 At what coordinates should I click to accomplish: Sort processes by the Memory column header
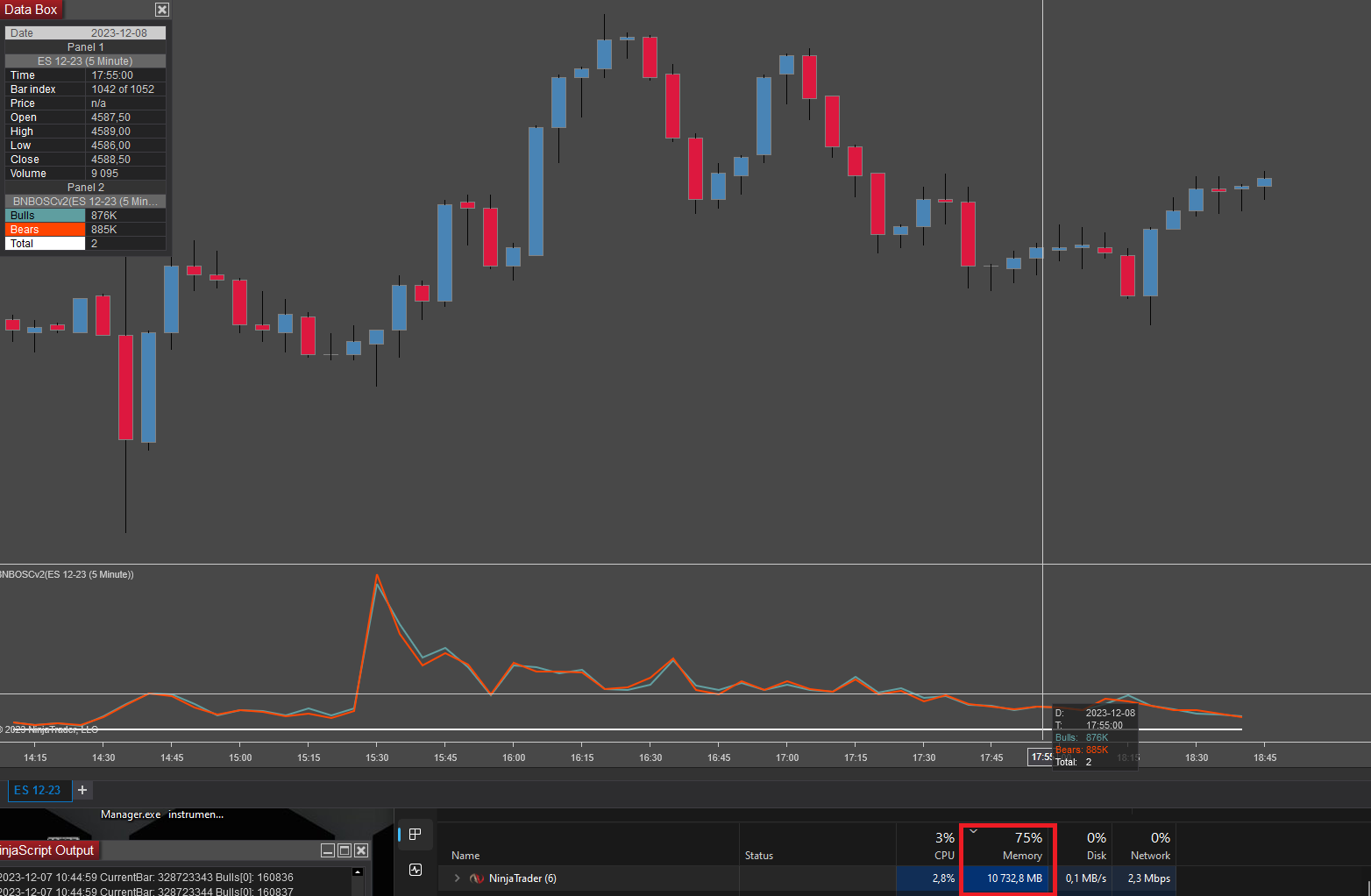tap(1022, 856)
